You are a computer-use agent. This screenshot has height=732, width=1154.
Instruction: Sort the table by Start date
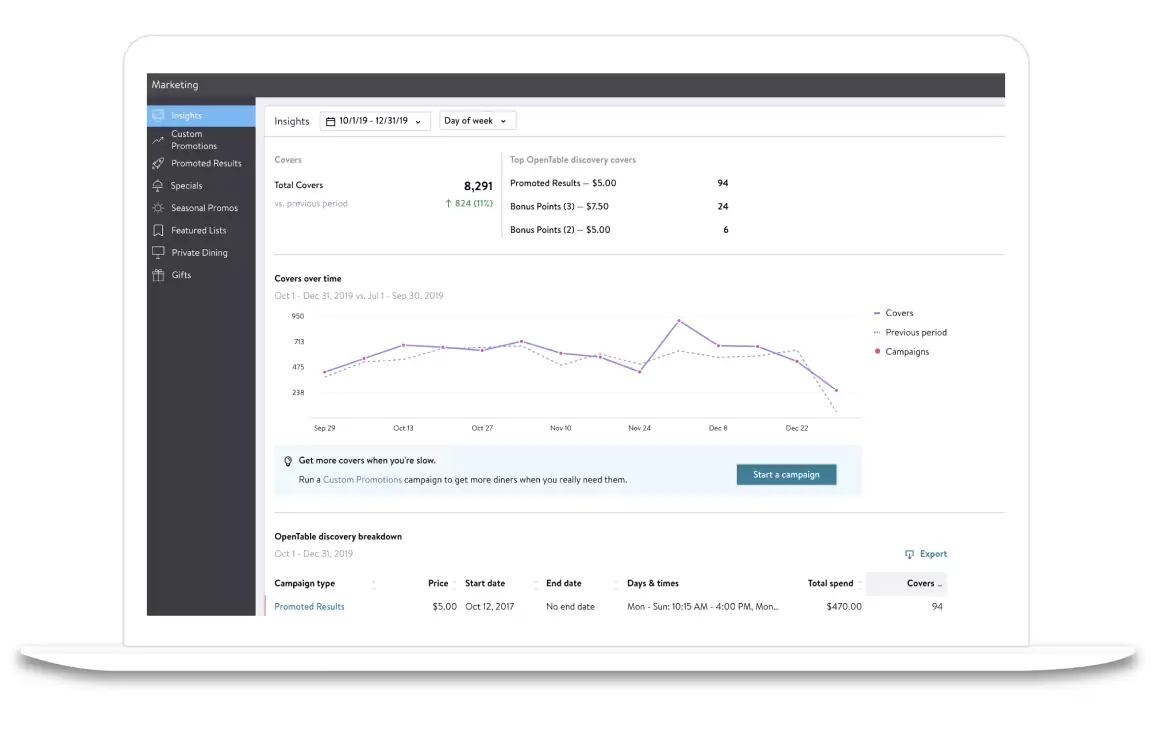tap(485, 583)
